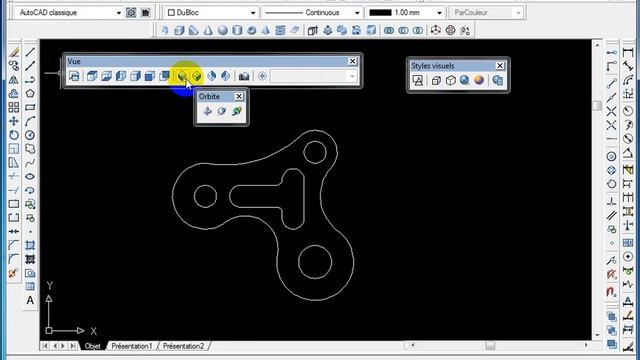Close the Vue toolbar
Screen dimensions: 640x360
(x=353, y=61)
